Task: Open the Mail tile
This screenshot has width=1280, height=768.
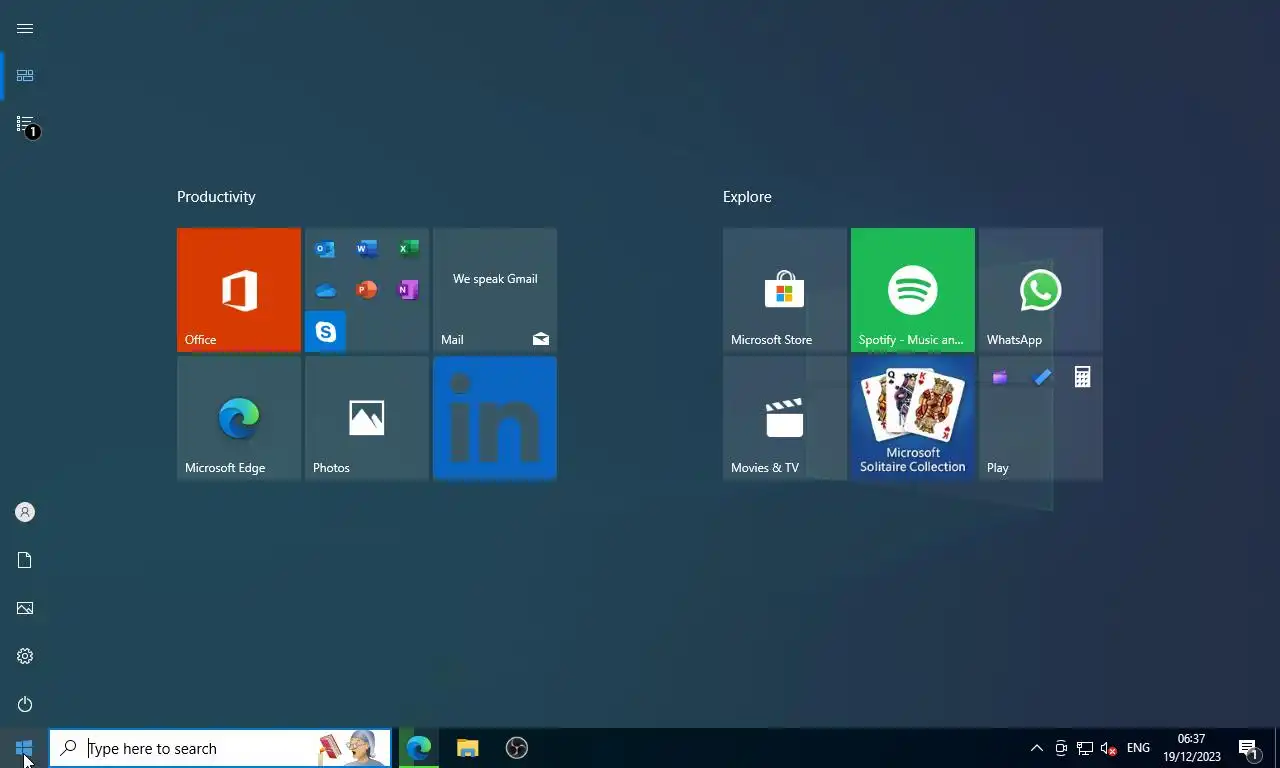Action: coord(495,290)
